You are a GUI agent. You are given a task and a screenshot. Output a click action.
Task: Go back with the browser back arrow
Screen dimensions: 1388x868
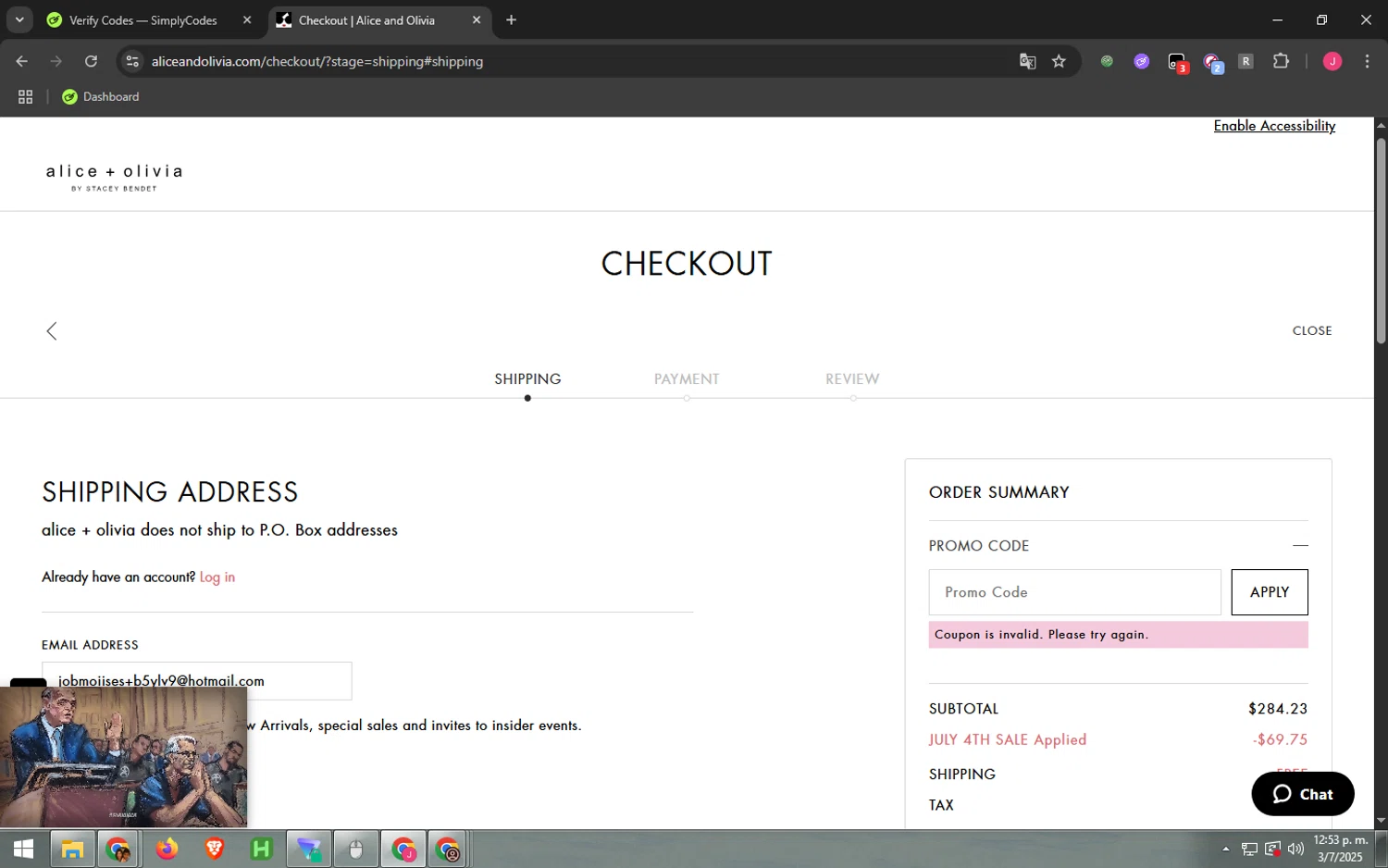point(22,61)
